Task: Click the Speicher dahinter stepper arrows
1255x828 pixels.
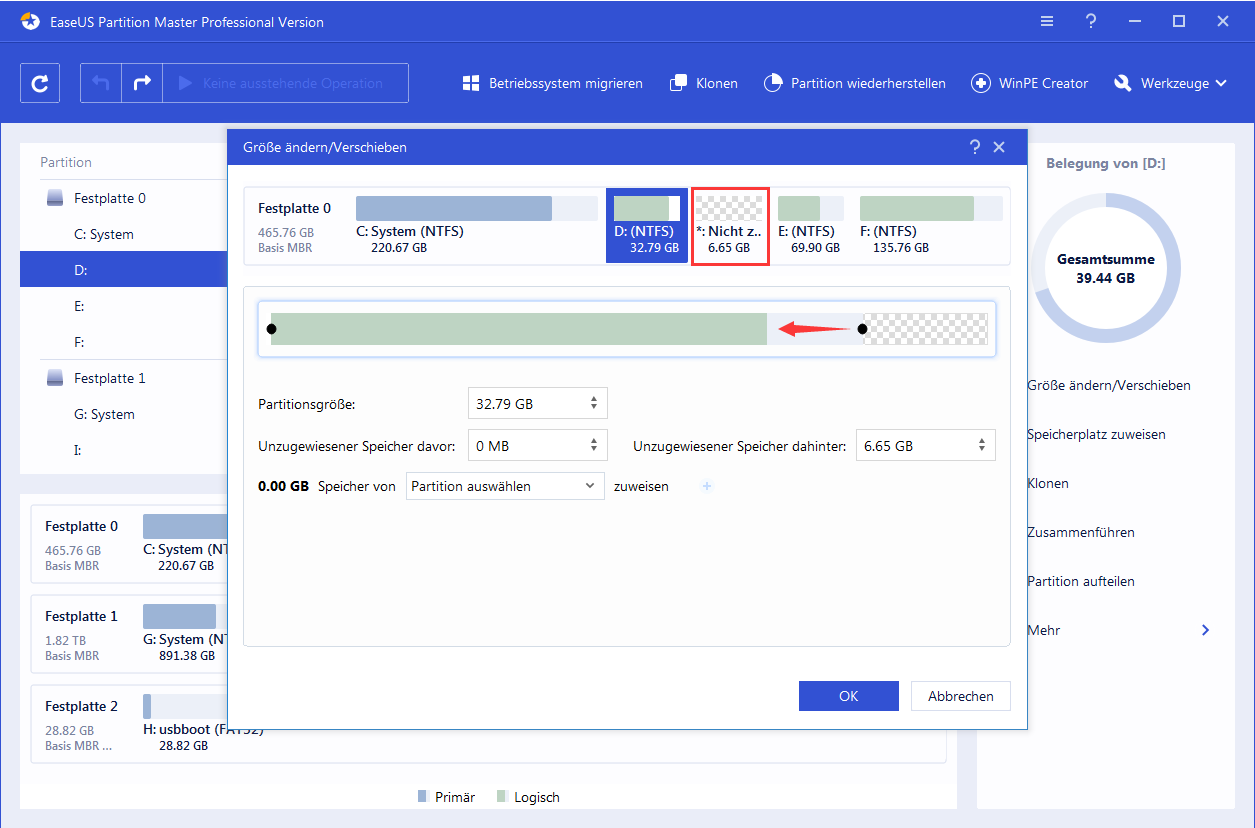Action: (983, 446)
